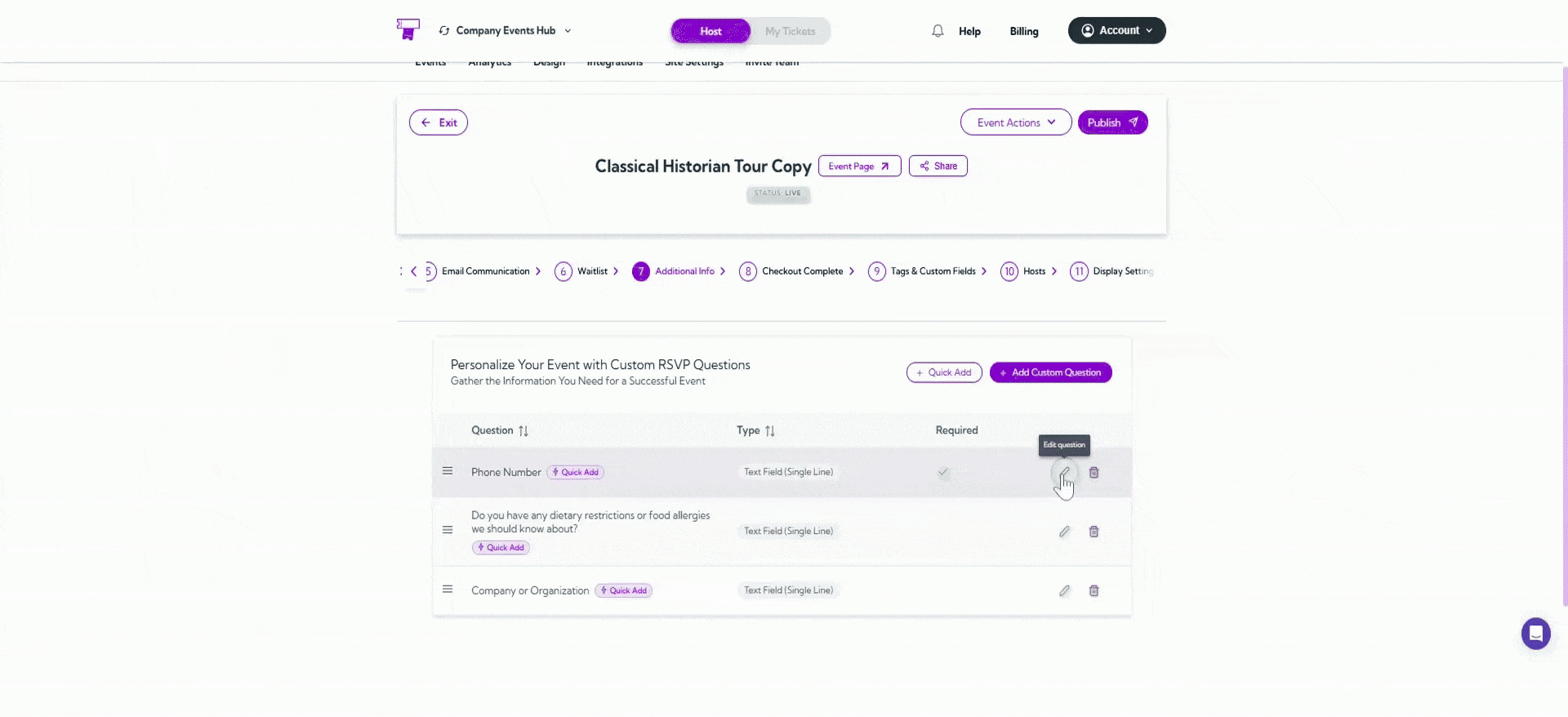The image size is (1568, 717).
Task: Go to Waitlist step
Action: coord(592,271)
